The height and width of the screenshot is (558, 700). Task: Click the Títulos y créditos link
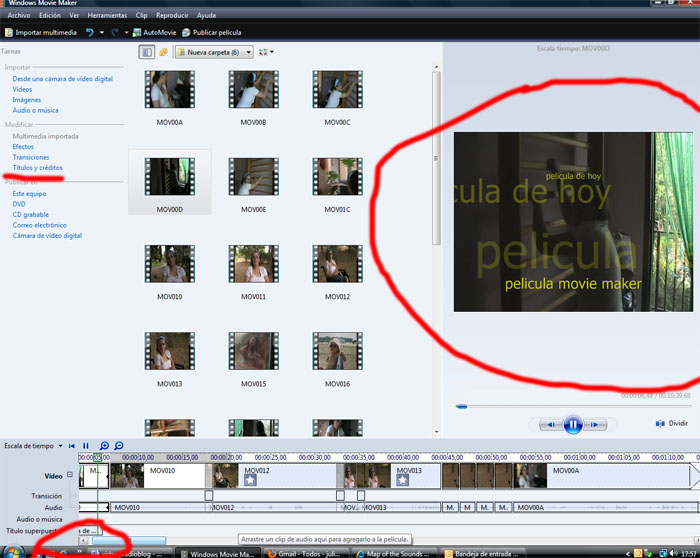point(38,168)
